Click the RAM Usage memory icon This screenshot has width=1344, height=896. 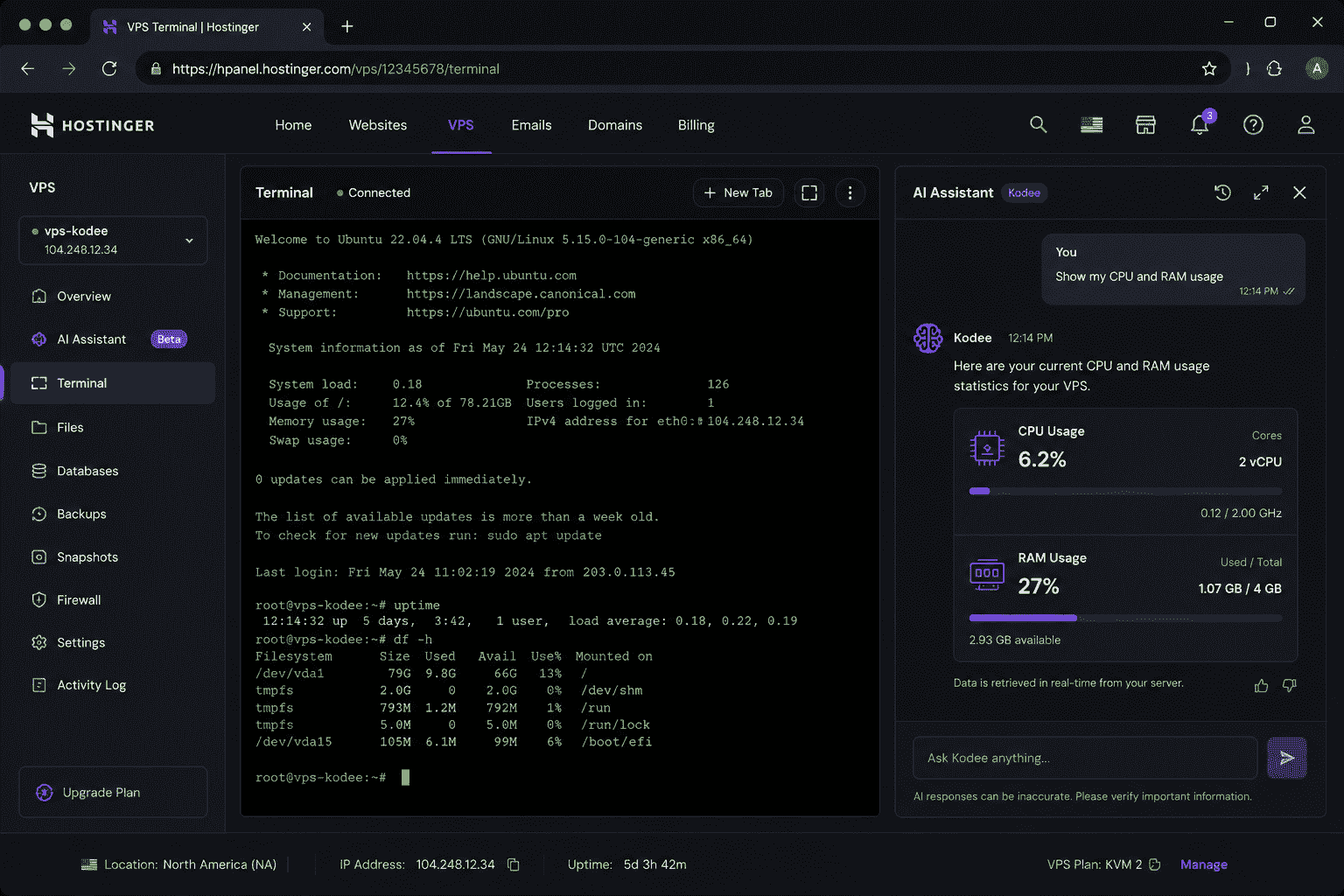[987, 574]
